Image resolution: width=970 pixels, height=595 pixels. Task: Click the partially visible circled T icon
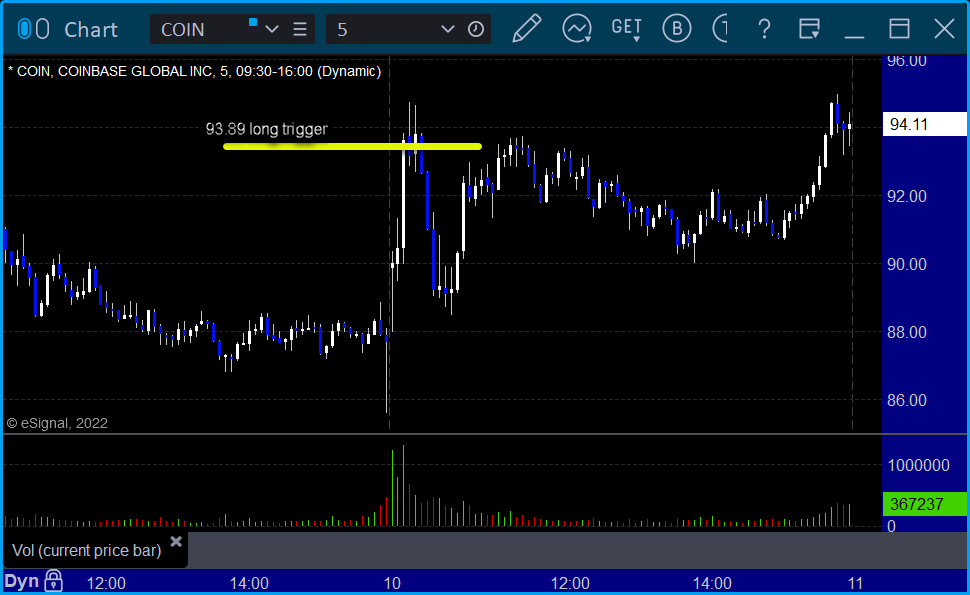(x=720, y=29)
